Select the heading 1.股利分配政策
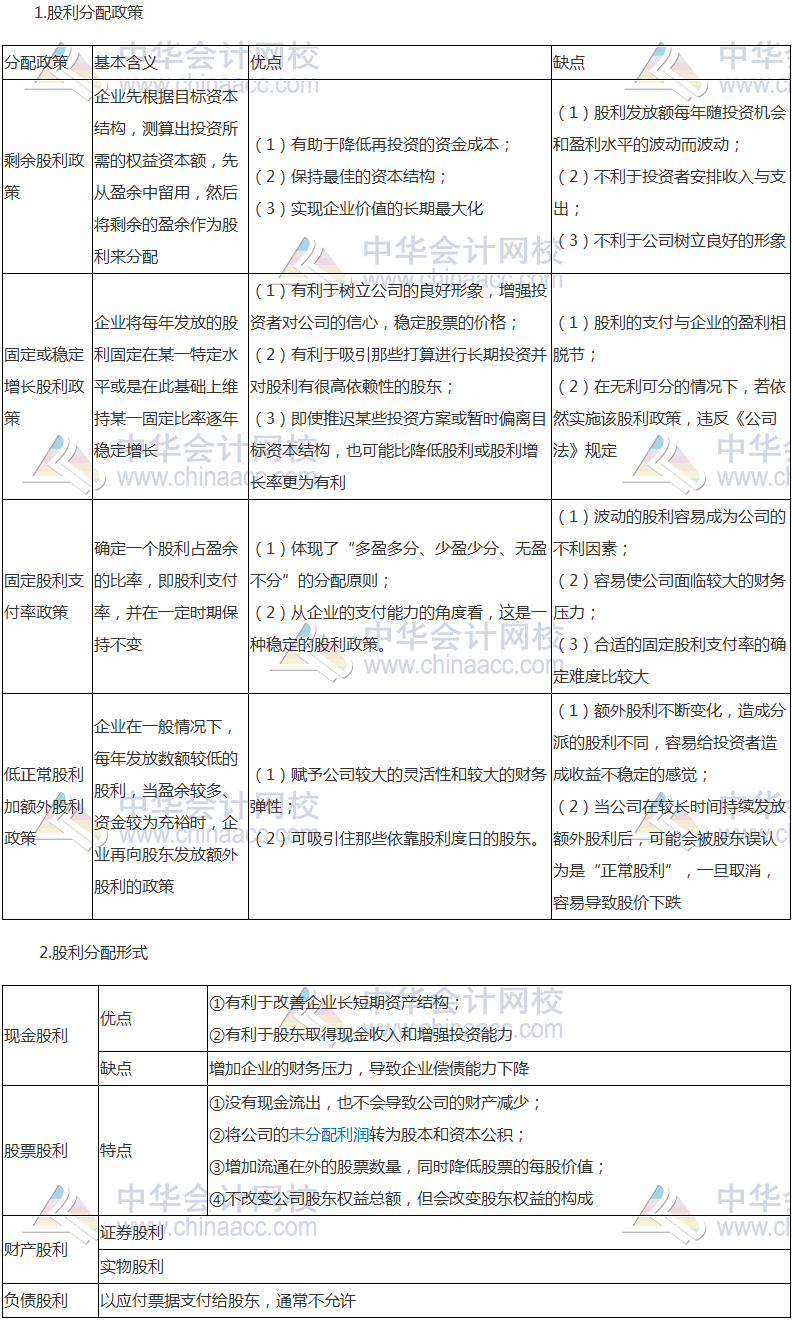Screen dimensions: 792x1327 (88, 13)
